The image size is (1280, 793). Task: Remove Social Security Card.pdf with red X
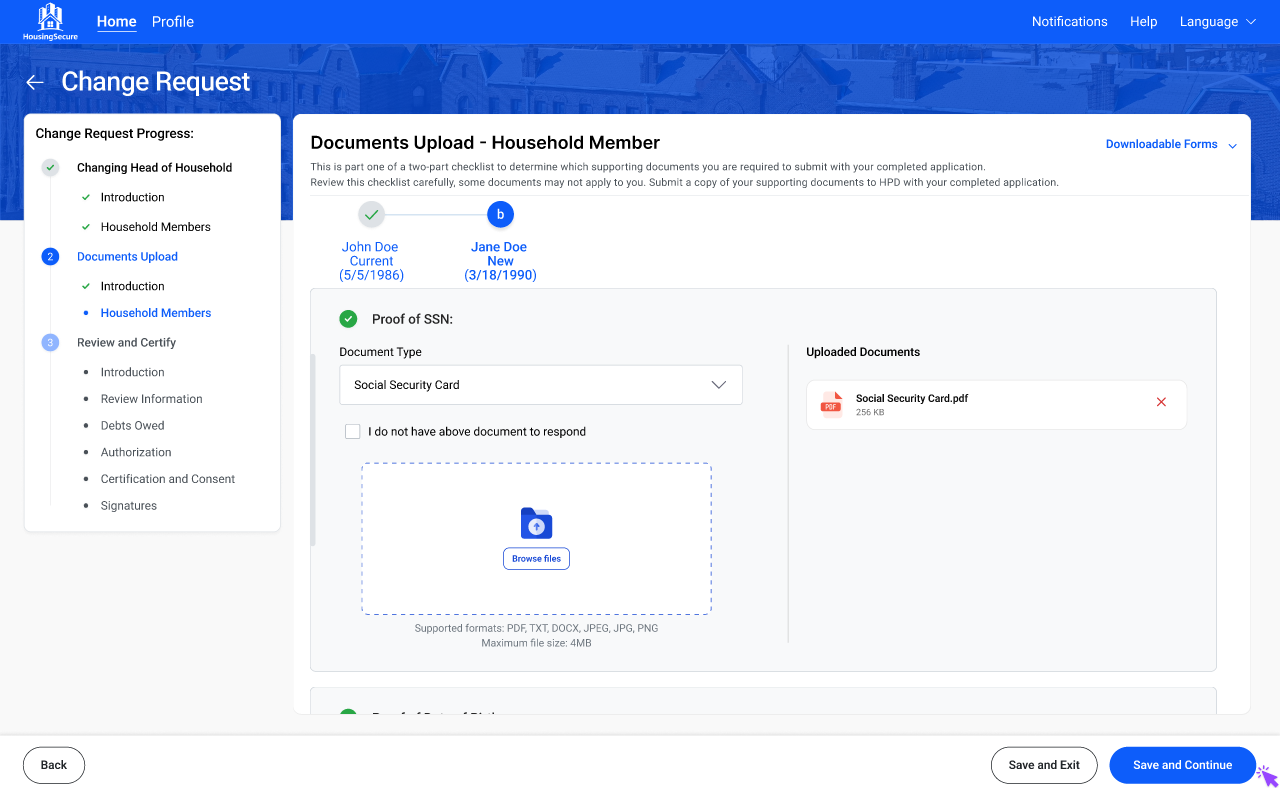(x=1161, y=402)
